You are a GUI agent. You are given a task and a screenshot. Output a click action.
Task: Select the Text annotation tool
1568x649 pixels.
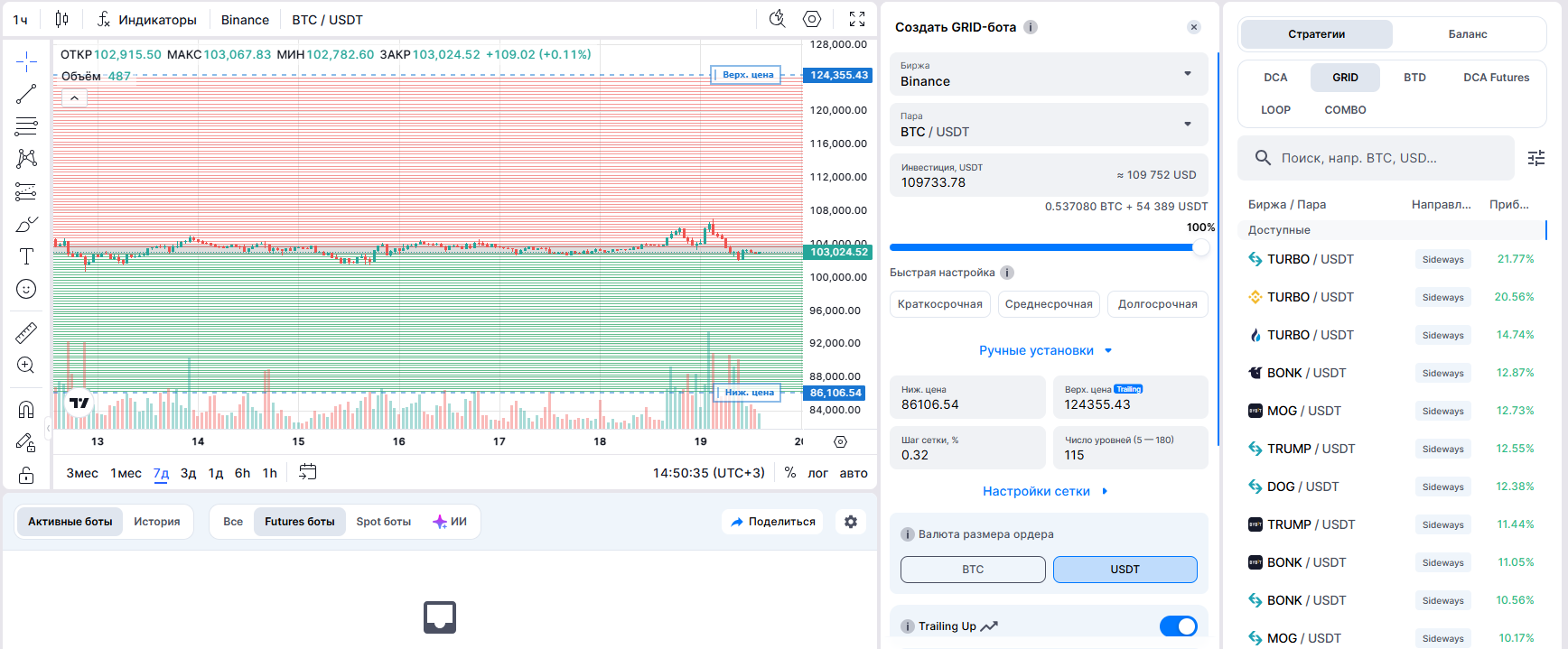pyautogui.click(x=26, y=256)
